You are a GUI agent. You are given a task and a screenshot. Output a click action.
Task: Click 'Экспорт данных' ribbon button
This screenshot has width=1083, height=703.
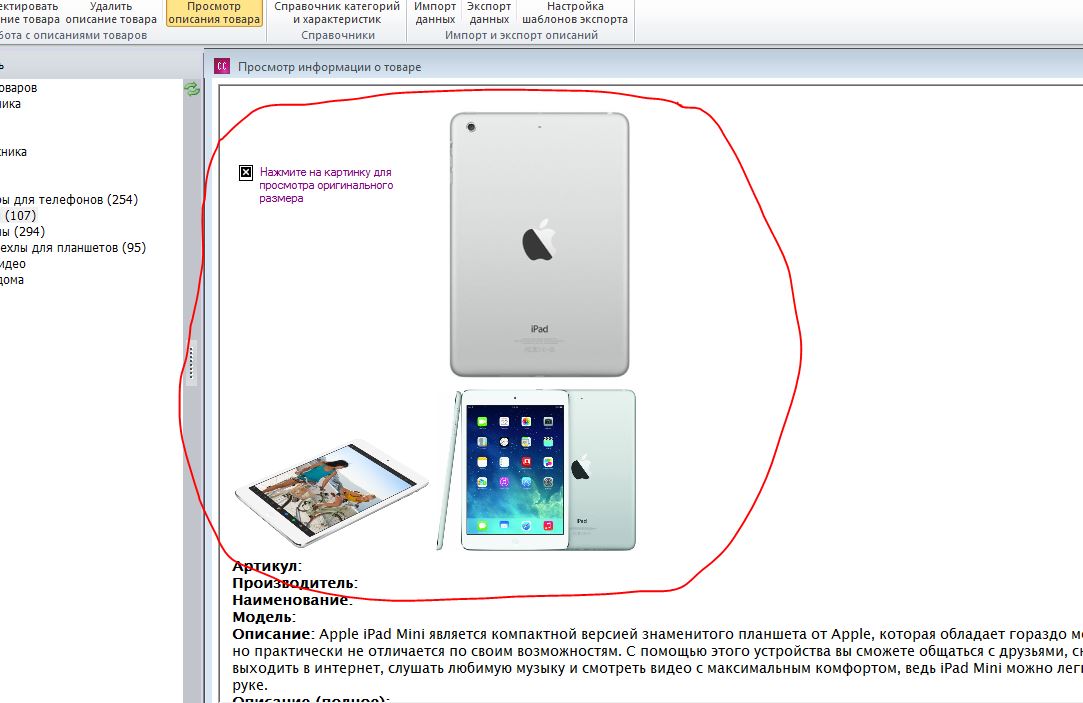point(489,13)
